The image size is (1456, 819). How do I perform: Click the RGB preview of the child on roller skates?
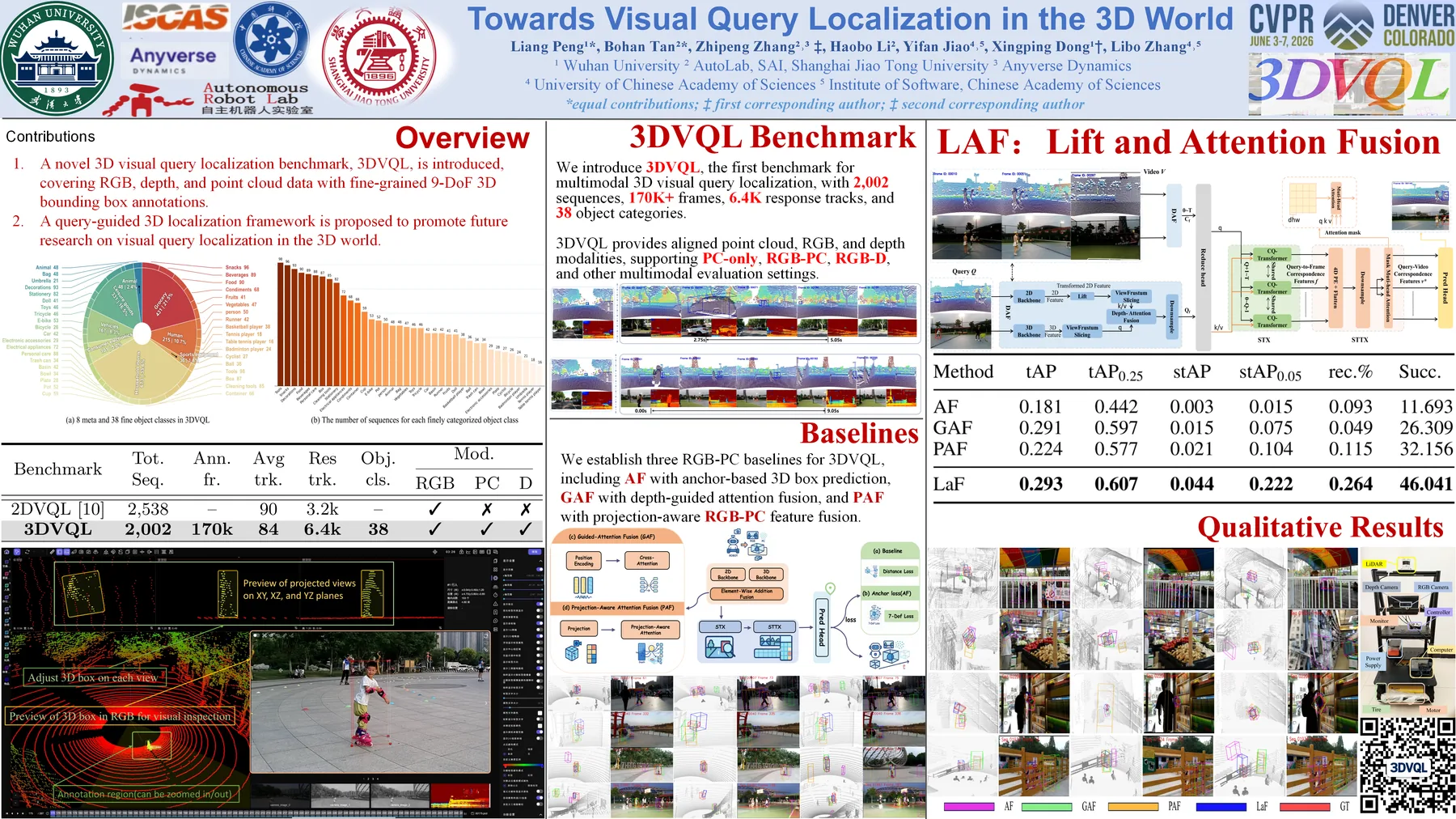(x=371, y=702)
